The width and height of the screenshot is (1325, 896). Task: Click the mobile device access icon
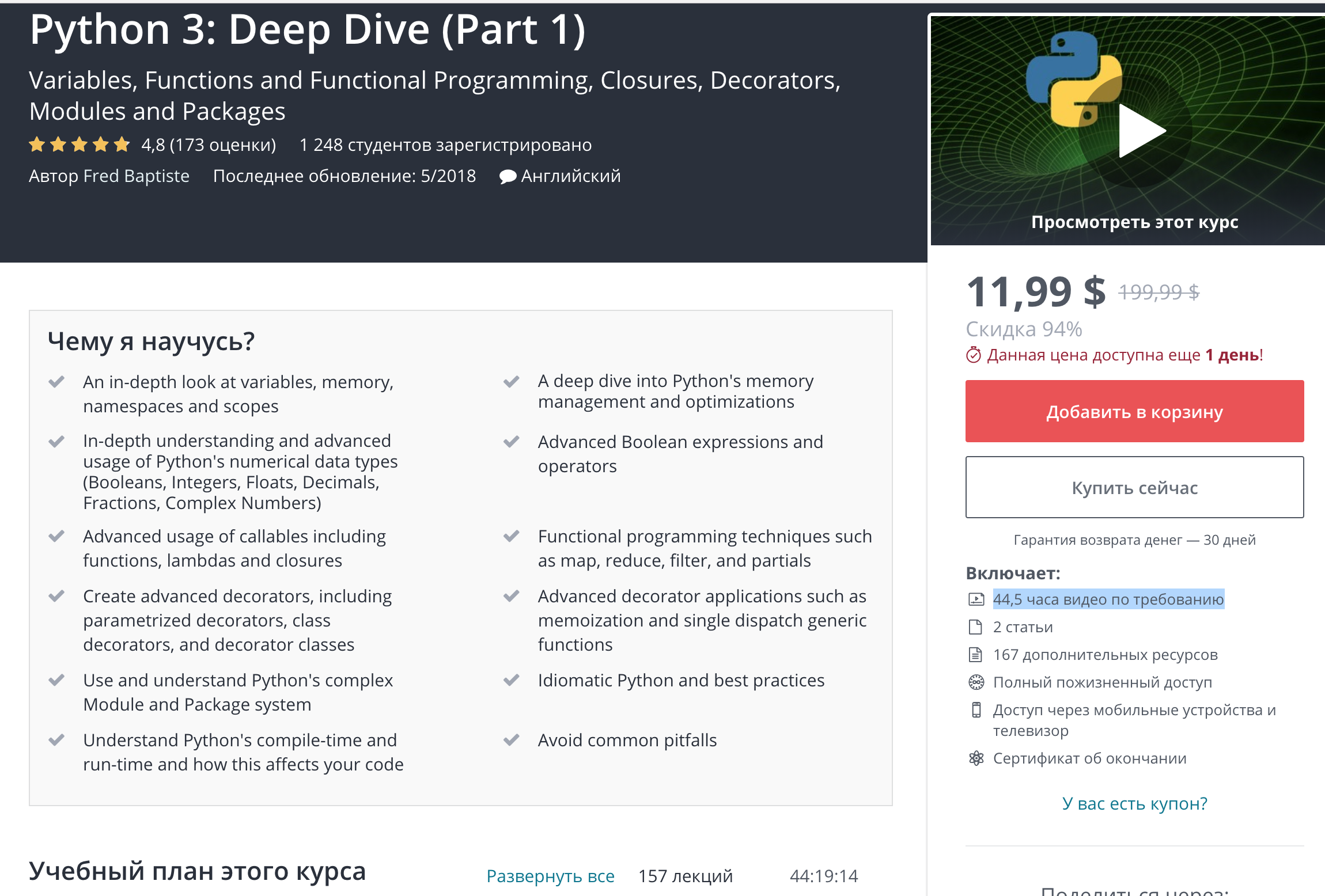(x=976, y=710)
